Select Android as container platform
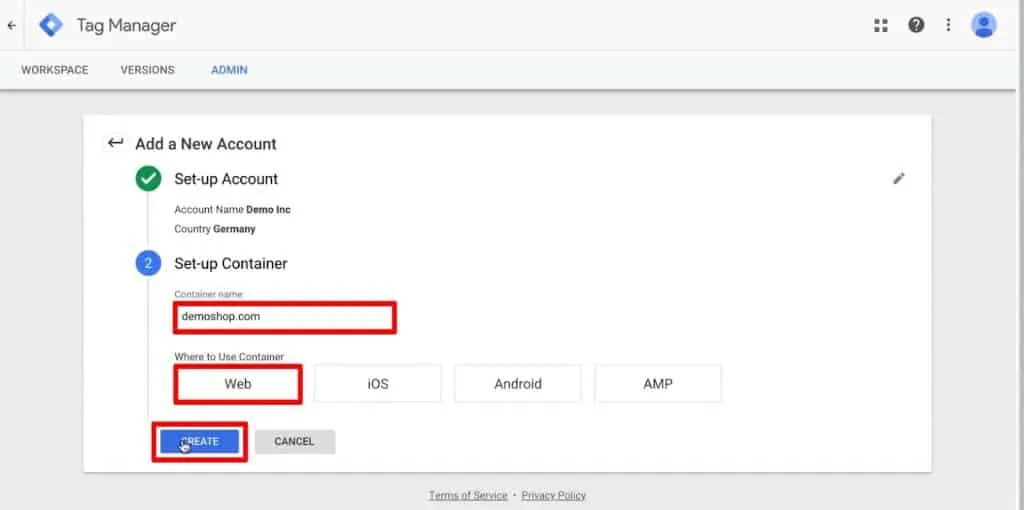The image size is (1024, 510). [x=518, y=384]
